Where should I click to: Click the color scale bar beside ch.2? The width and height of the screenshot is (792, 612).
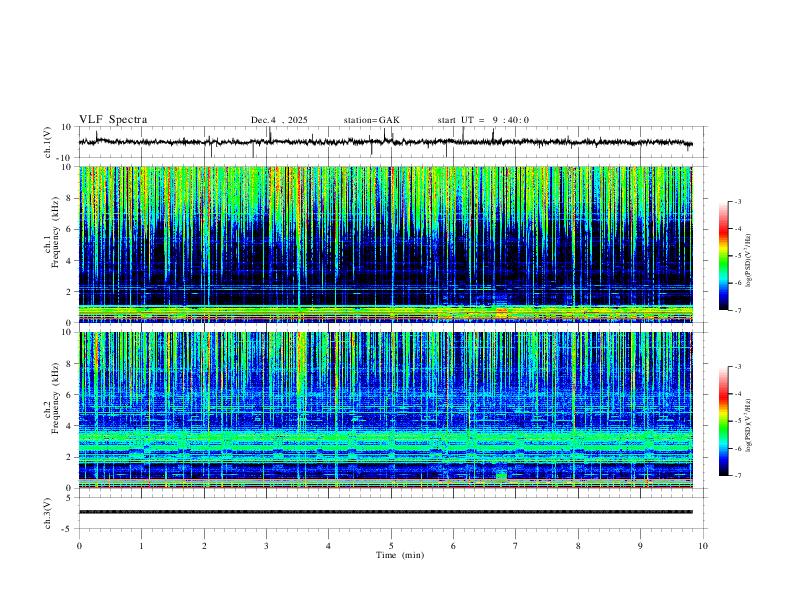click(x=724, y=421)
